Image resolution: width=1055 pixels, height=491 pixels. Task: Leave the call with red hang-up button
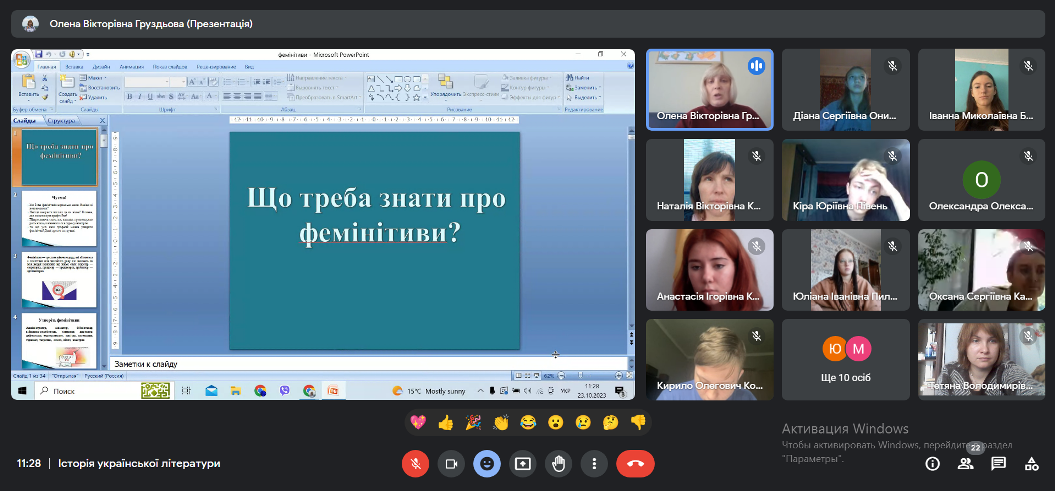coord(635,463)
